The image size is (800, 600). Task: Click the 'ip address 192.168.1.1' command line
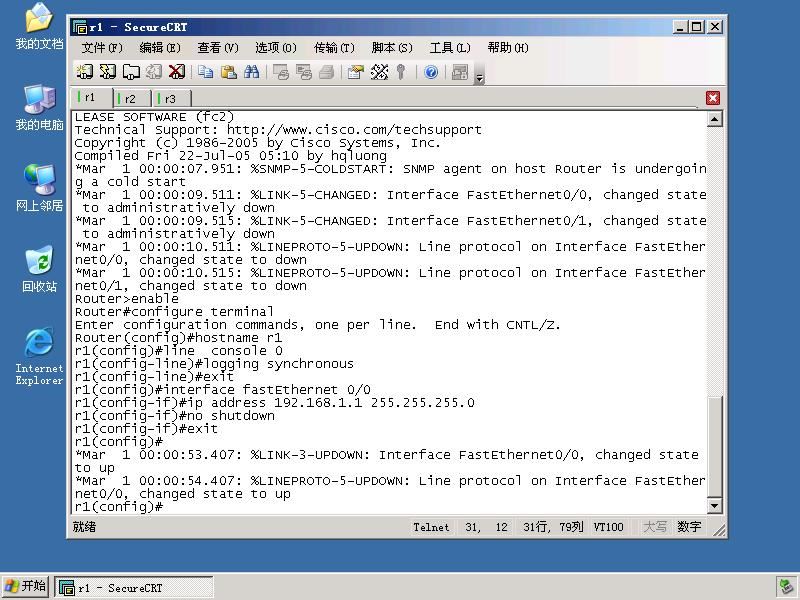click(274, 403)
